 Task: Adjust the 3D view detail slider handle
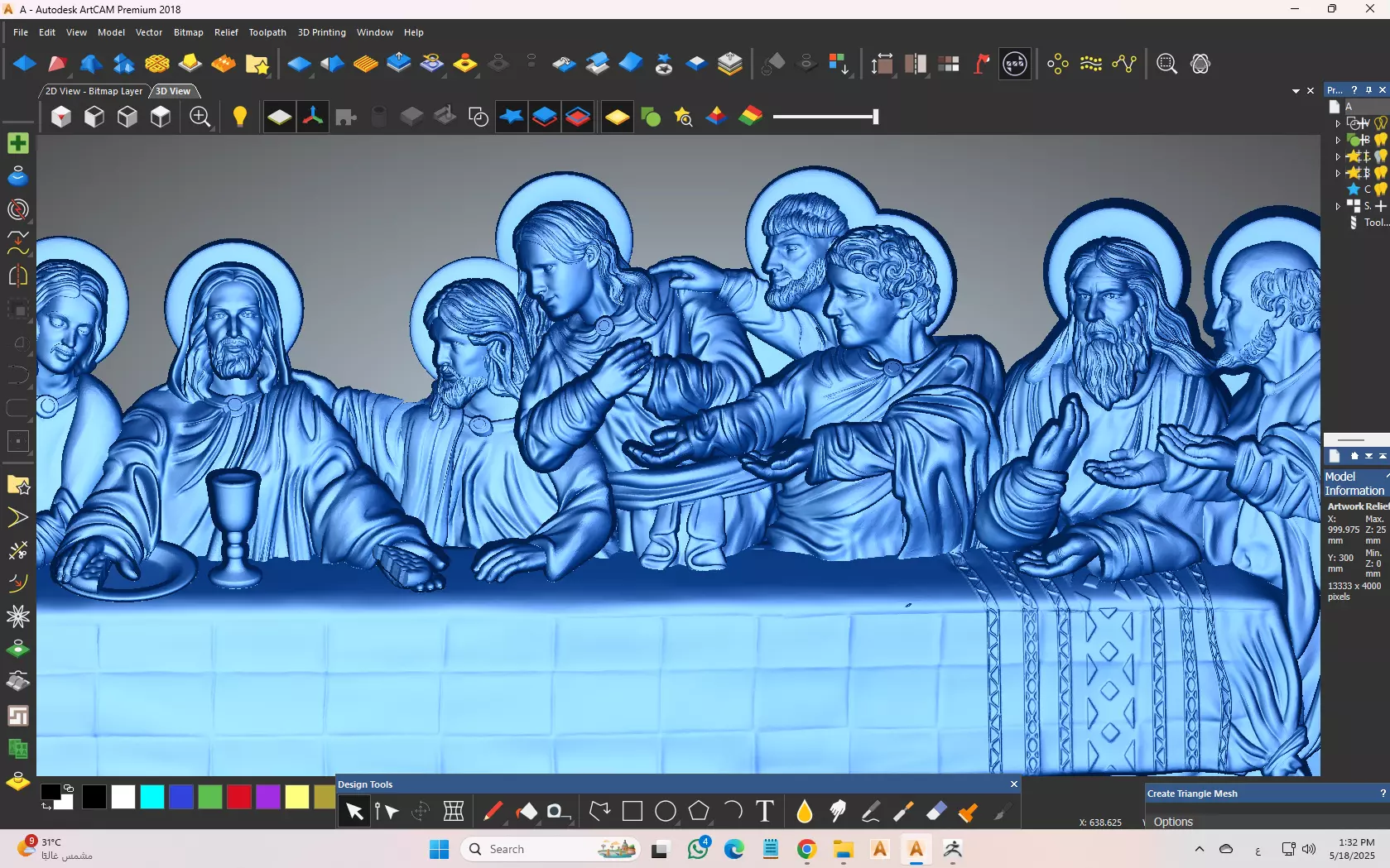[875, 117]
